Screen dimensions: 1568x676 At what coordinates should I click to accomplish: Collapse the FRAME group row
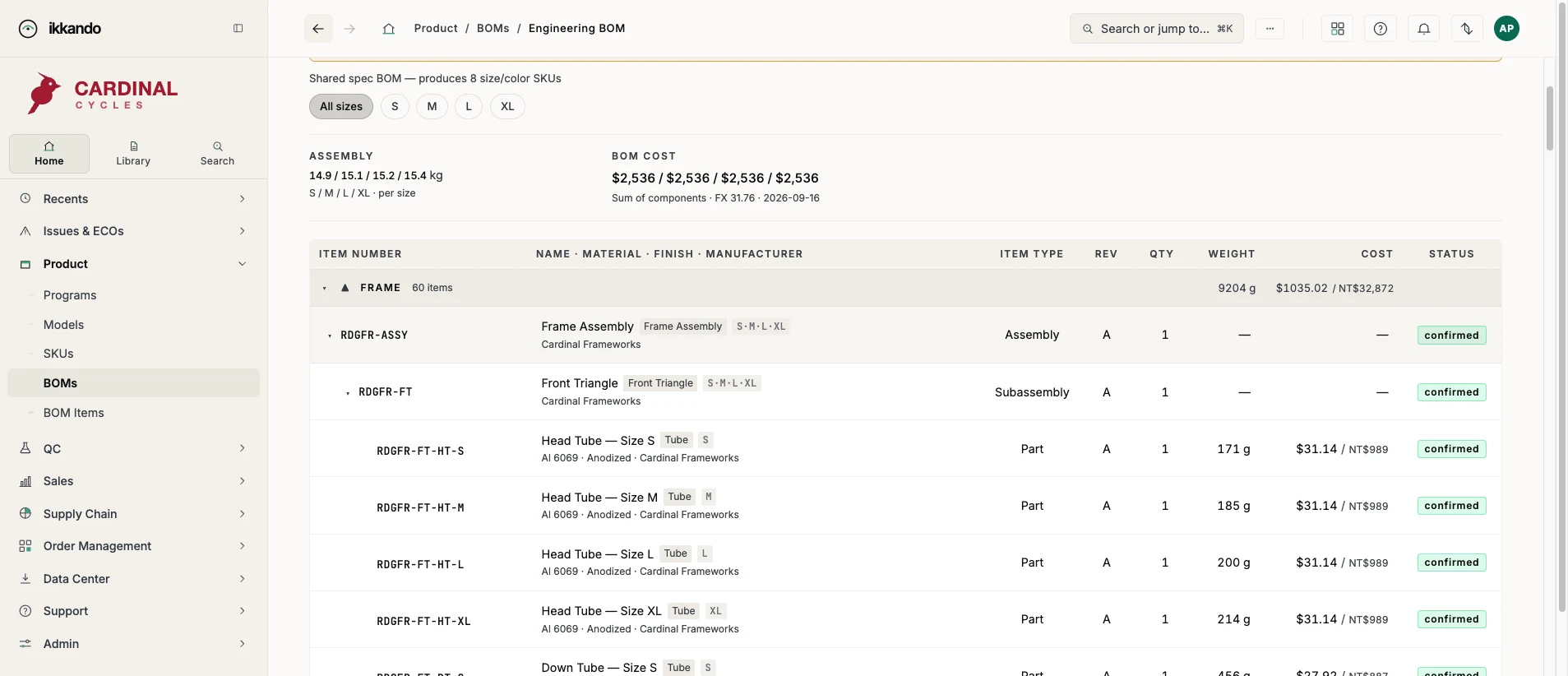point(325,289)
